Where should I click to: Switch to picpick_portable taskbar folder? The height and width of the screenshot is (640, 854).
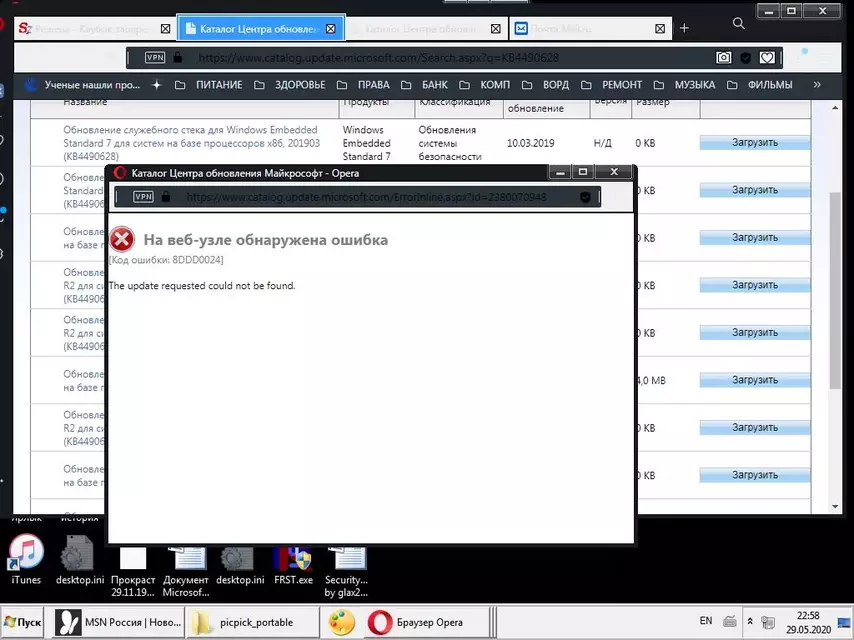tap(252, 622)
